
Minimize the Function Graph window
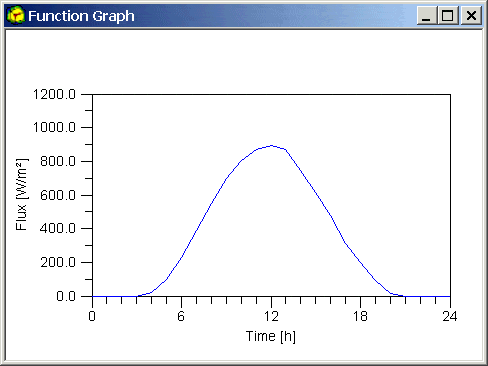pos(427,16)
